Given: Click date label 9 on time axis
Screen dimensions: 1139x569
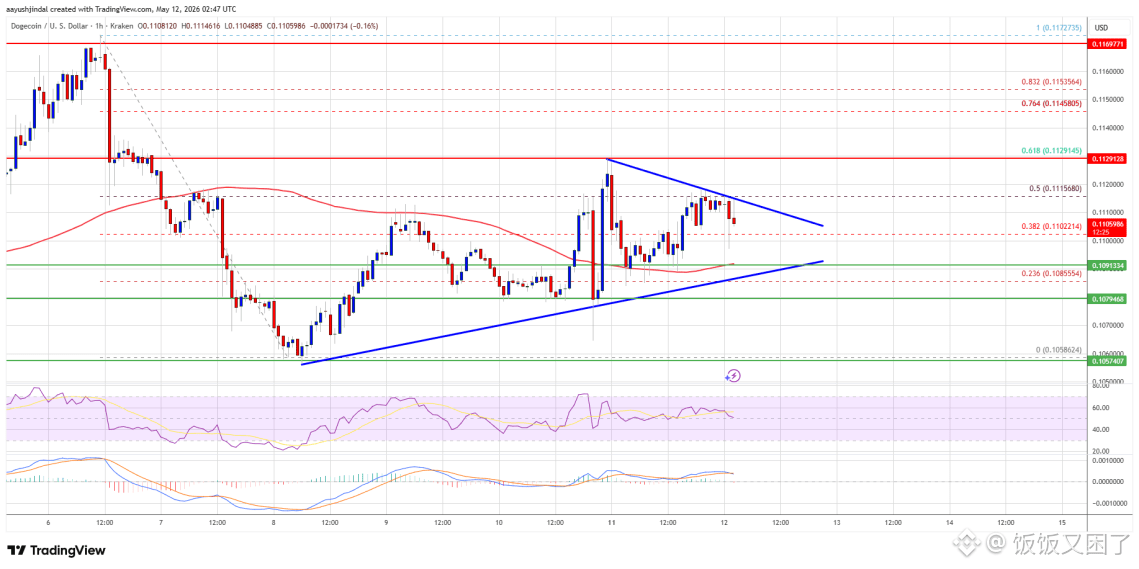Looking at the screenshot, I should 386,522.
